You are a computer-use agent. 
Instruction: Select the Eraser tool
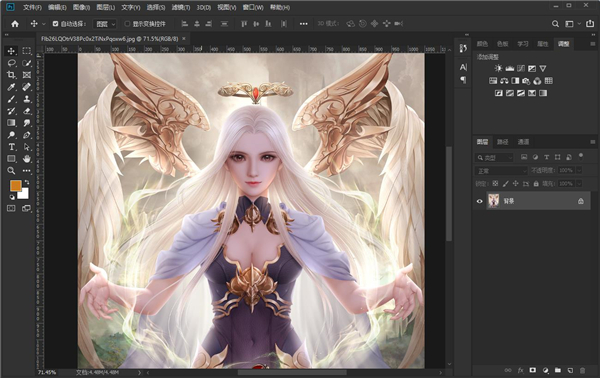pos(26,111)
